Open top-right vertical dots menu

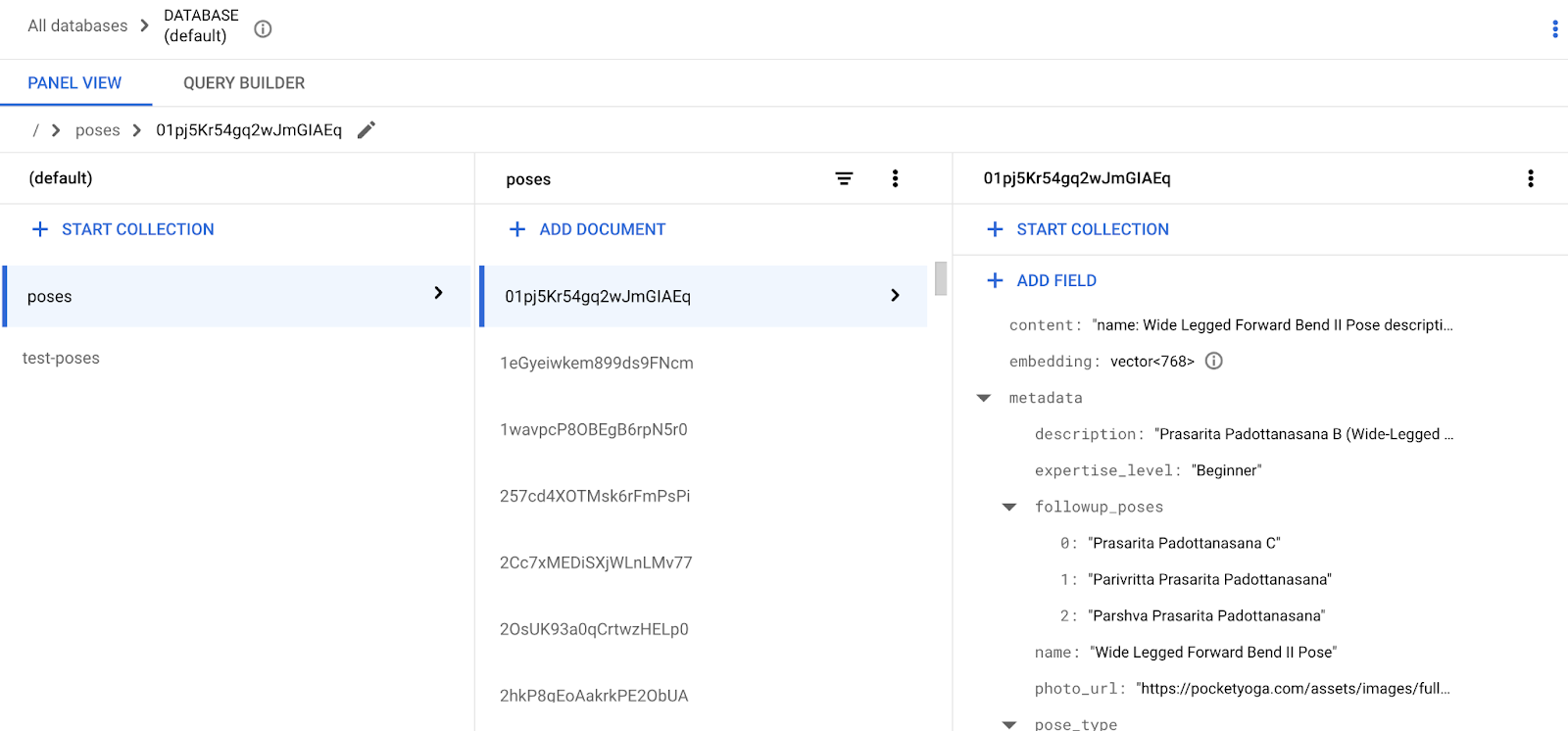[1554, 29]
